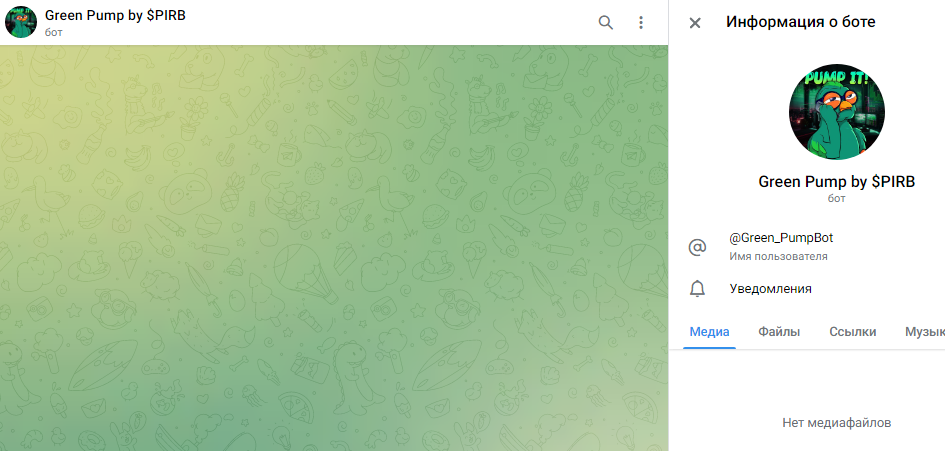The height and width of the screenshot is (451, 945).
Task: Copy the @Green_PumpBot username
Action: point(781,238)
